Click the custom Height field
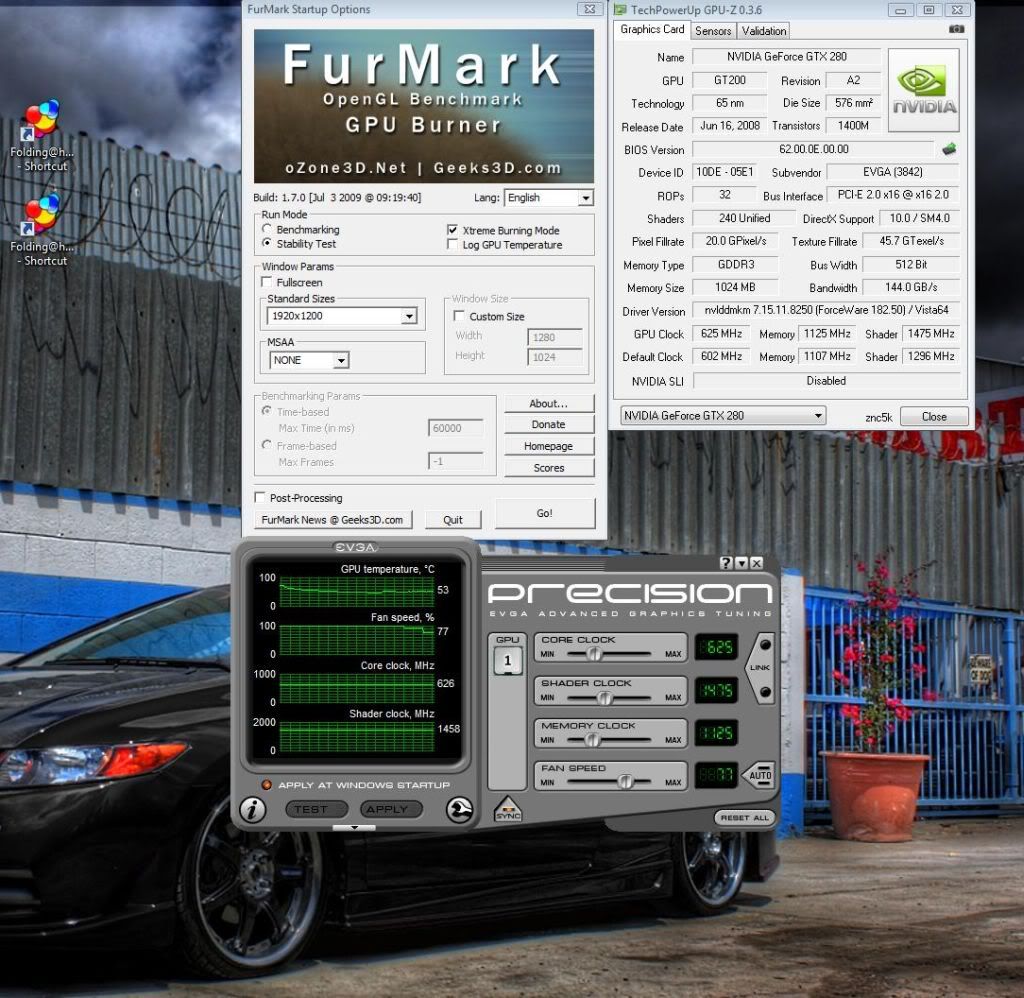This screenshot has height=998, width=1024. 554,357
